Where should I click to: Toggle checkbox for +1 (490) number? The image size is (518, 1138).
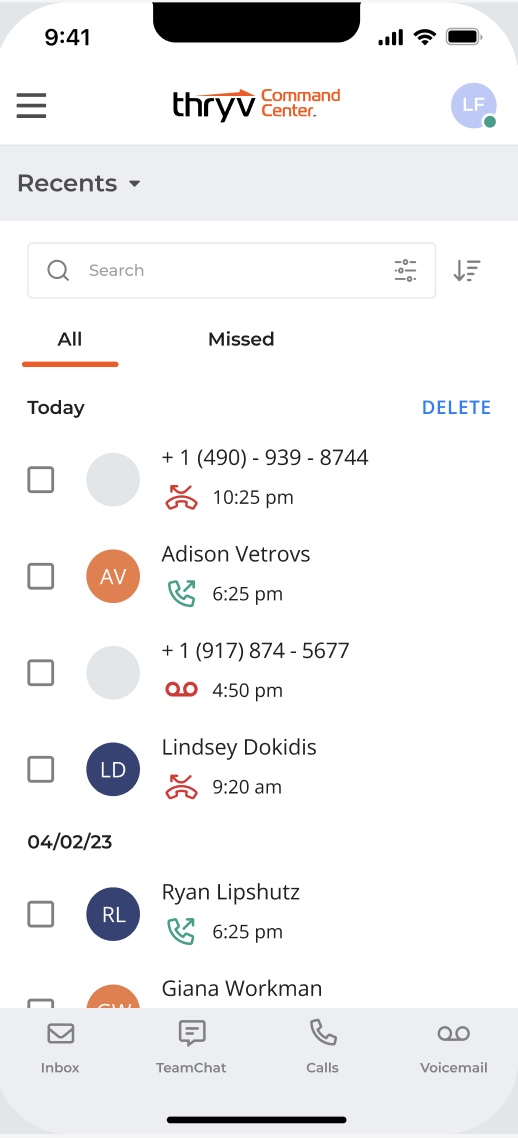click(x=41, y=480)
